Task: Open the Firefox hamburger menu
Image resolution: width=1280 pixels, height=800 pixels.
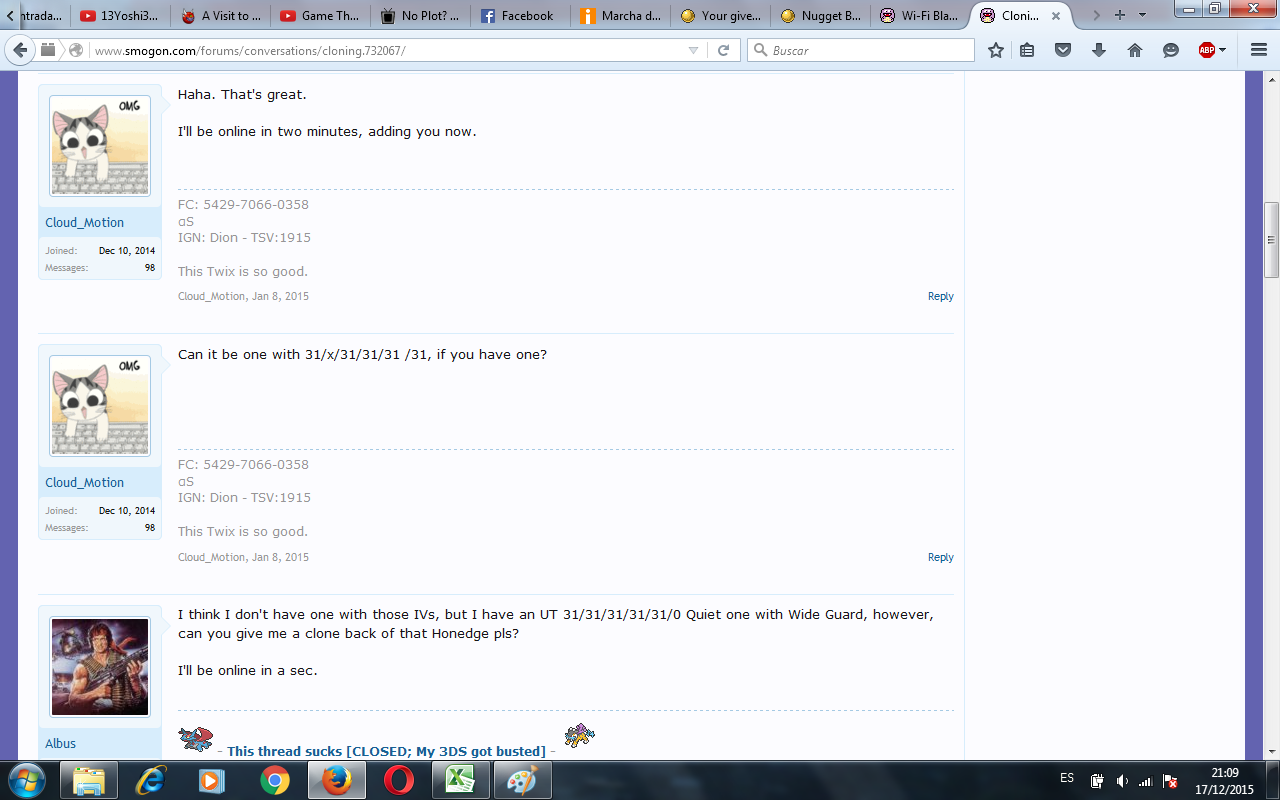Action: pyautogui.click(x=1259, y=50)
